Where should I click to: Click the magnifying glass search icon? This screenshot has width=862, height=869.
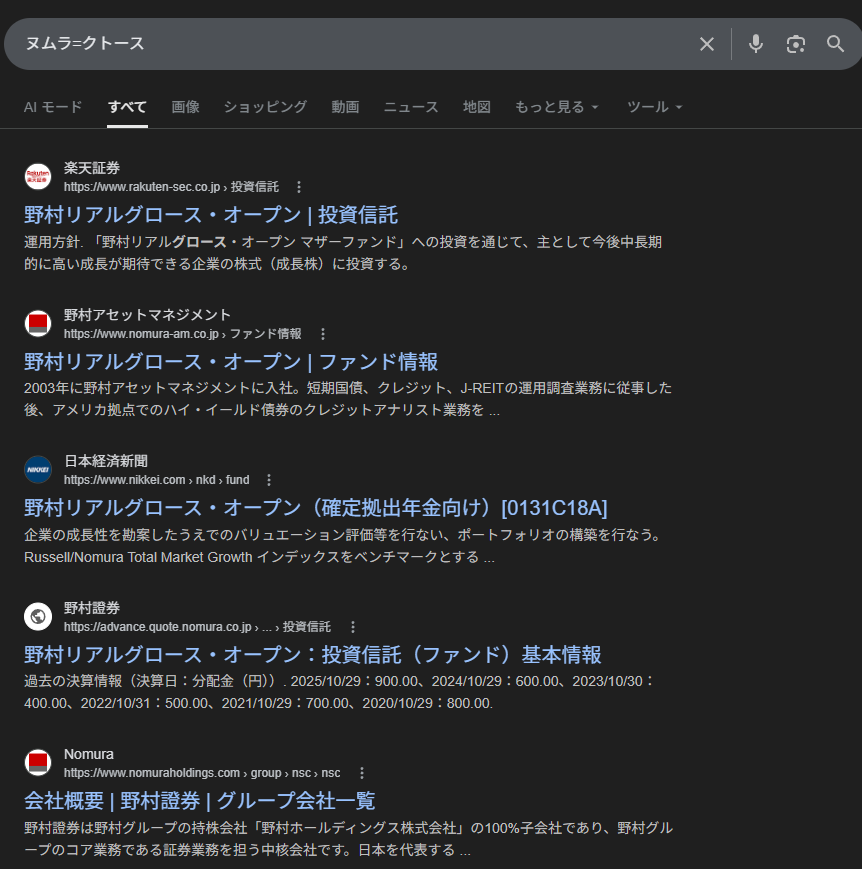pyautogui.click(x=836, y=44)
